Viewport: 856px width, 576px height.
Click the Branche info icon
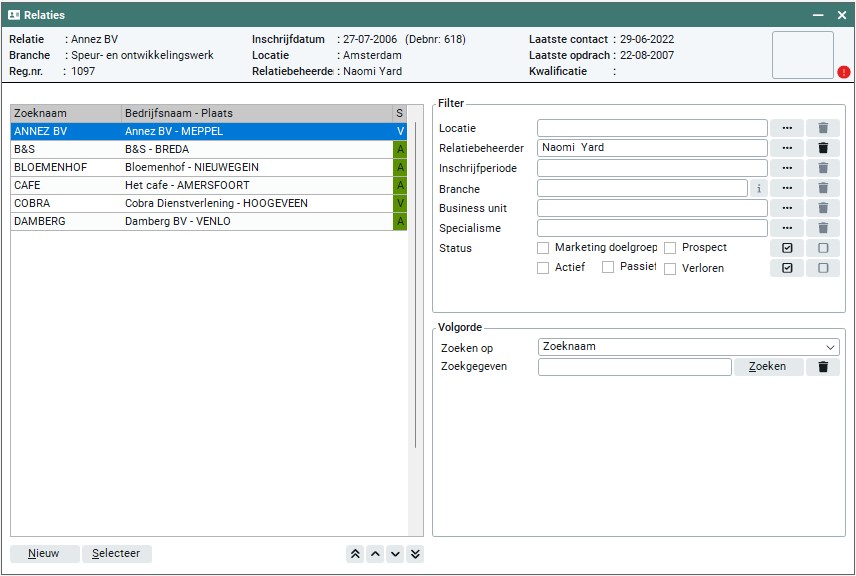point(758,188)
